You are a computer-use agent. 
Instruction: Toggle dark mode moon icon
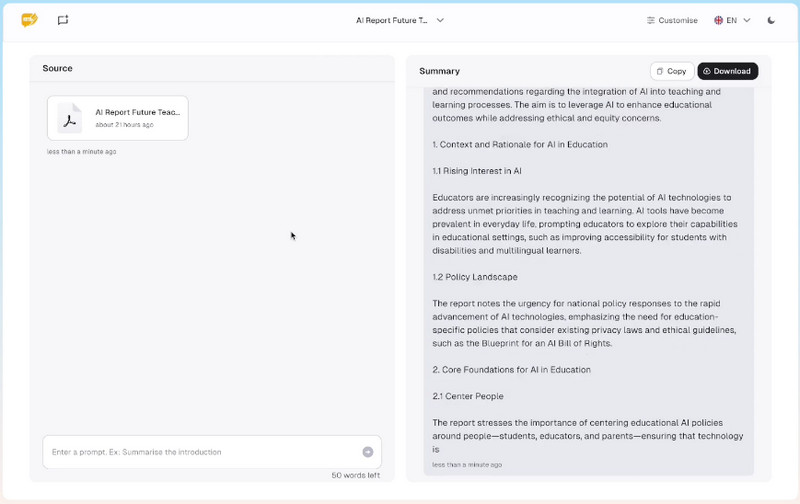[x=771, y=20]
